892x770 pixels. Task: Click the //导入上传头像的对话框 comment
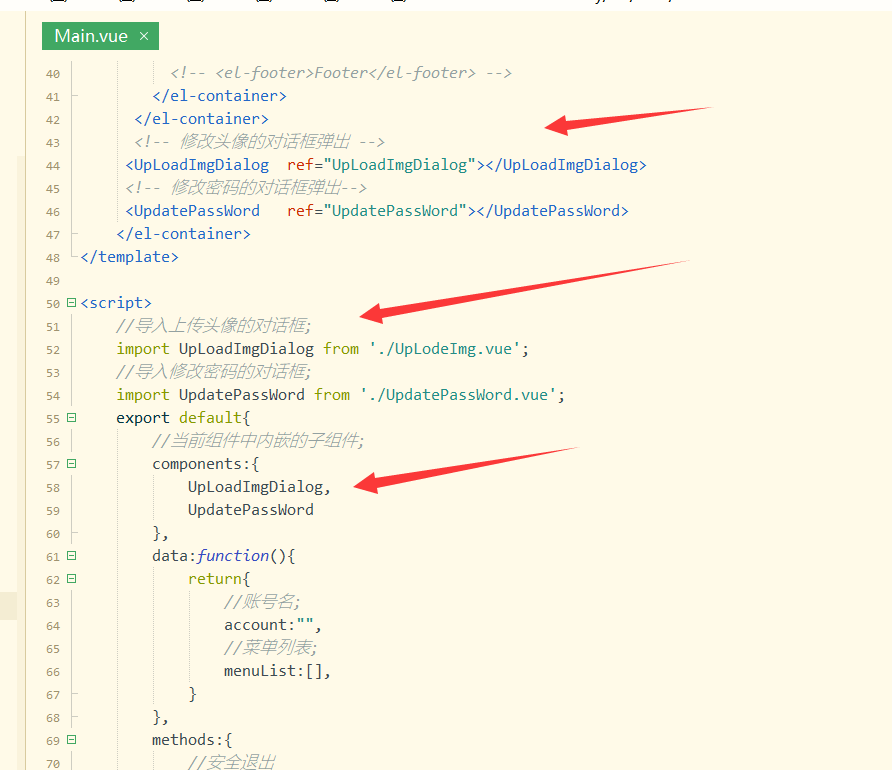coord(213,326)
